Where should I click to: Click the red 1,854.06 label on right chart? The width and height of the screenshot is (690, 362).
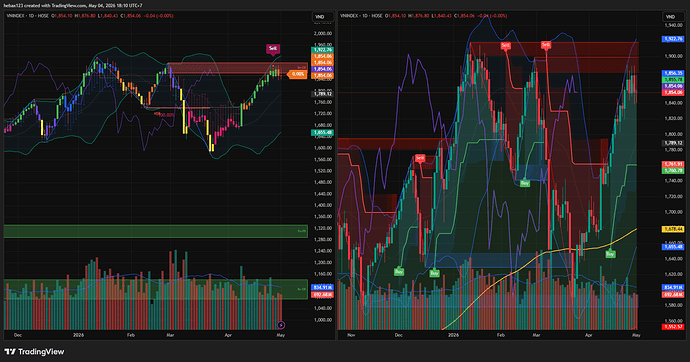click(x=673, y=92)
